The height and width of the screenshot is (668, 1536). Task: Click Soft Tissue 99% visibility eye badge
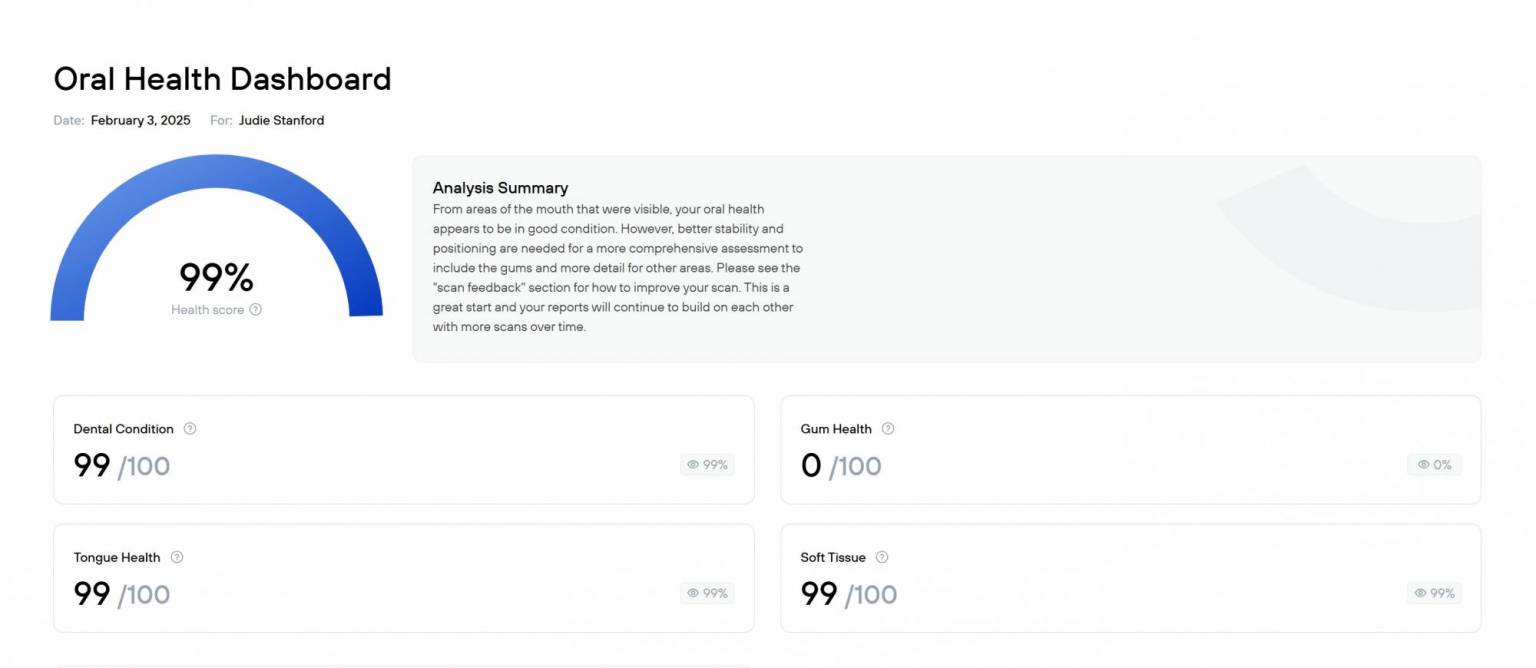point(1434,593)
